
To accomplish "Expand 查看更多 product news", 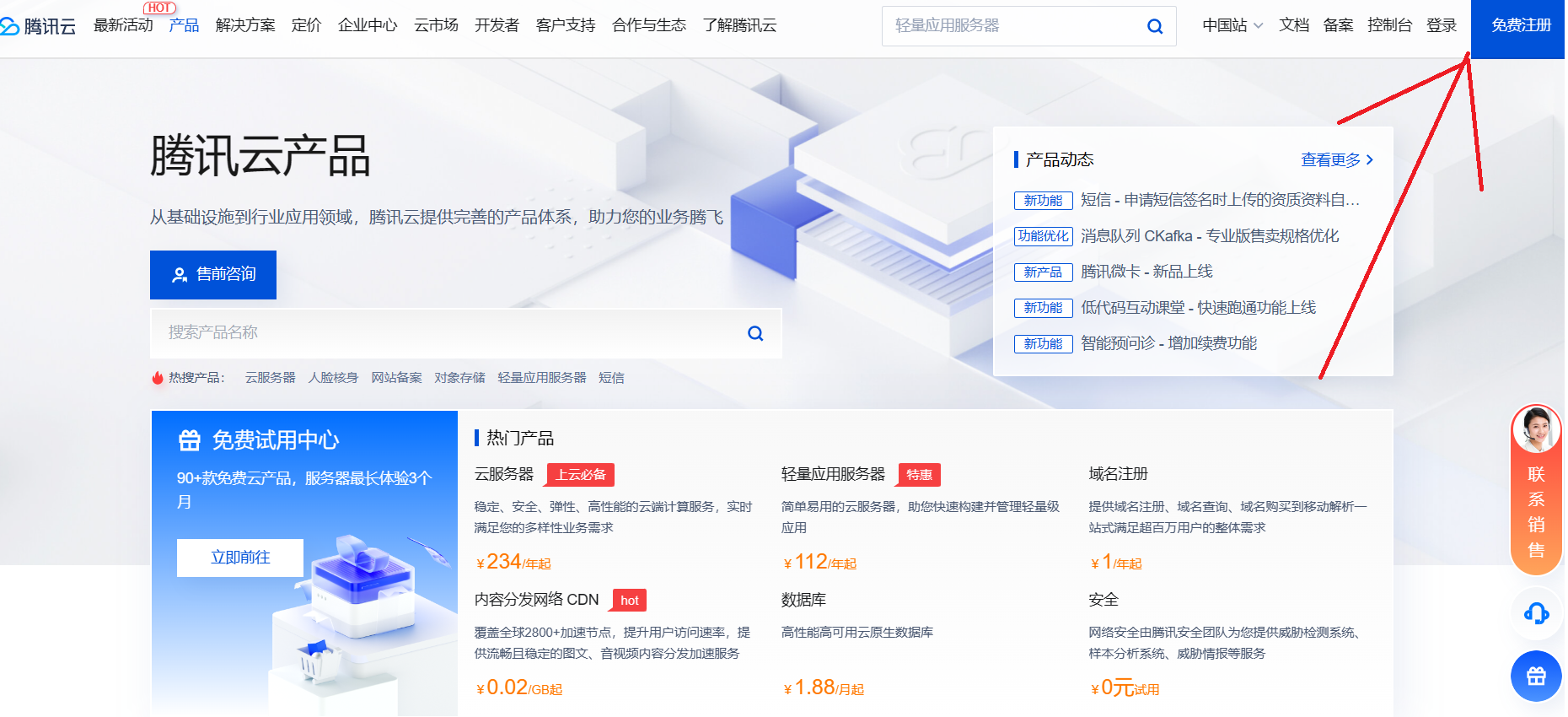I will coord(1337,159).
